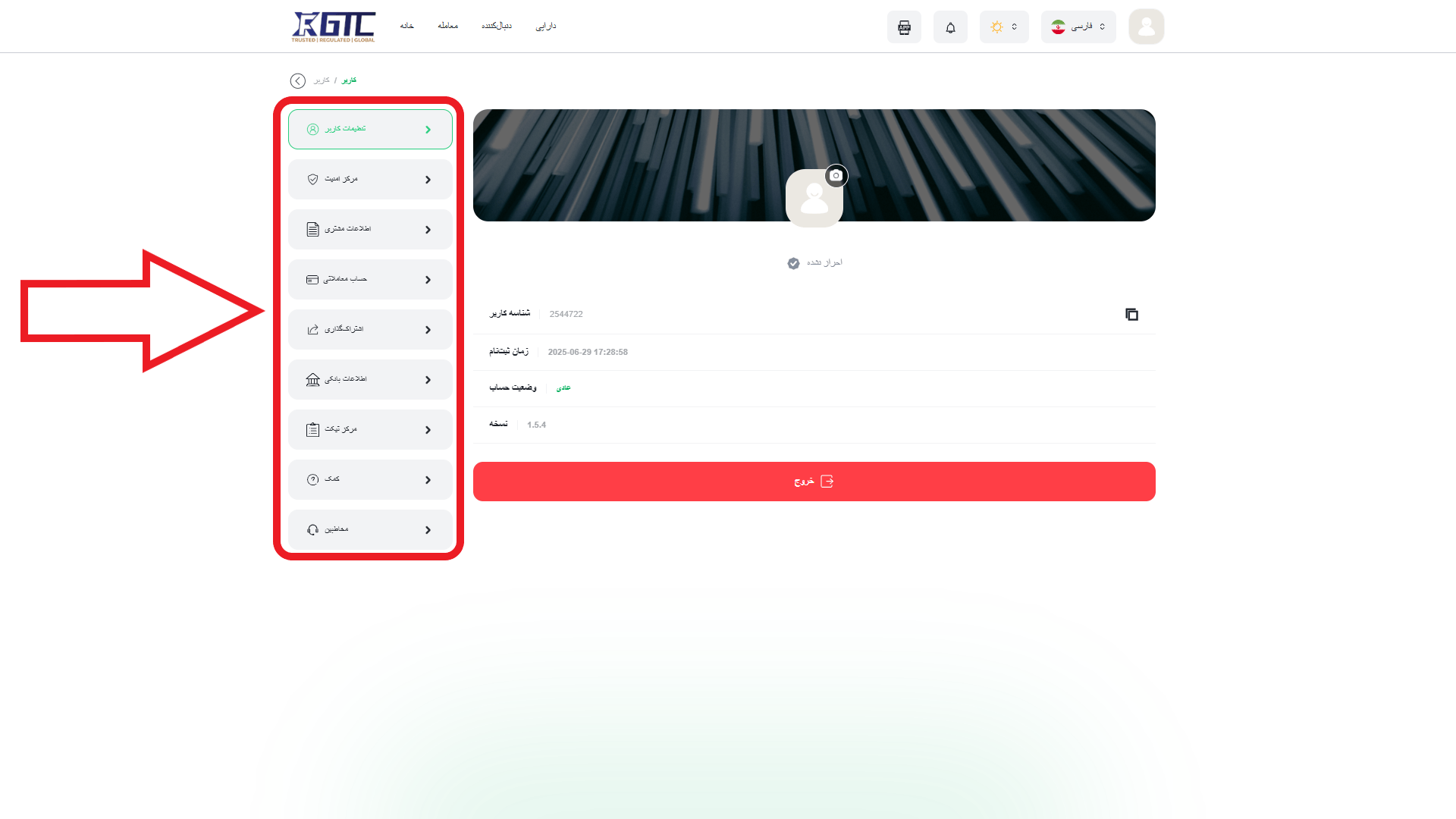1456x819 pixels.
Task: Expand the مخاطبین chevron
Action: pyautogui.click(x=428, y=530)
